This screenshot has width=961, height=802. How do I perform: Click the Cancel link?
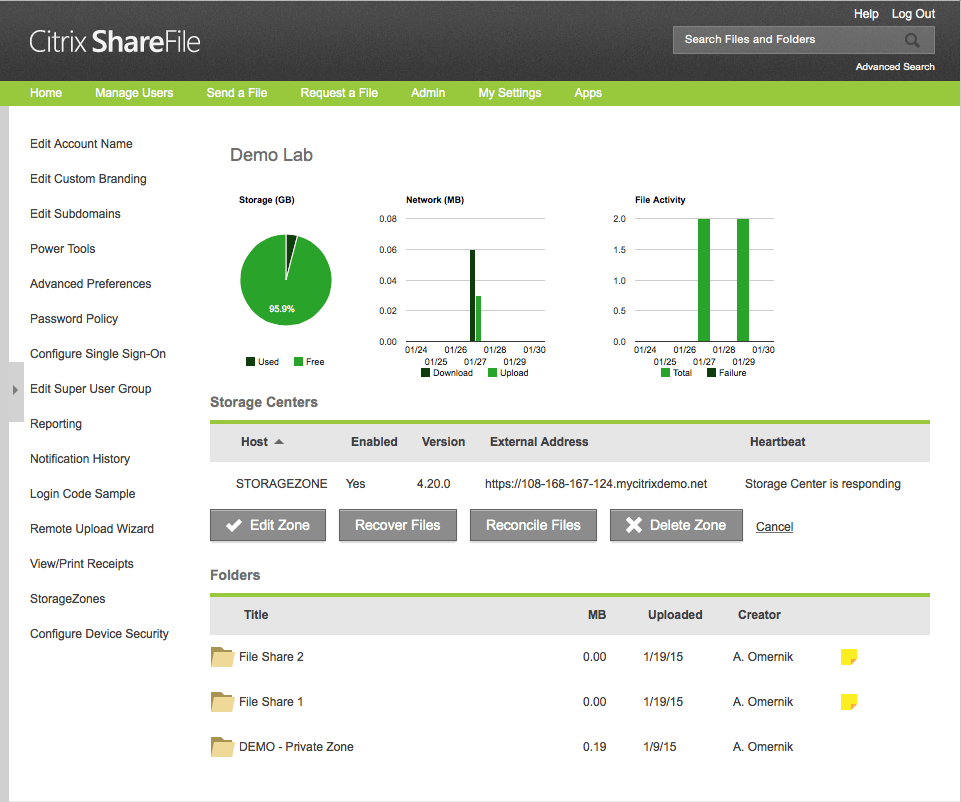(774, 526)
